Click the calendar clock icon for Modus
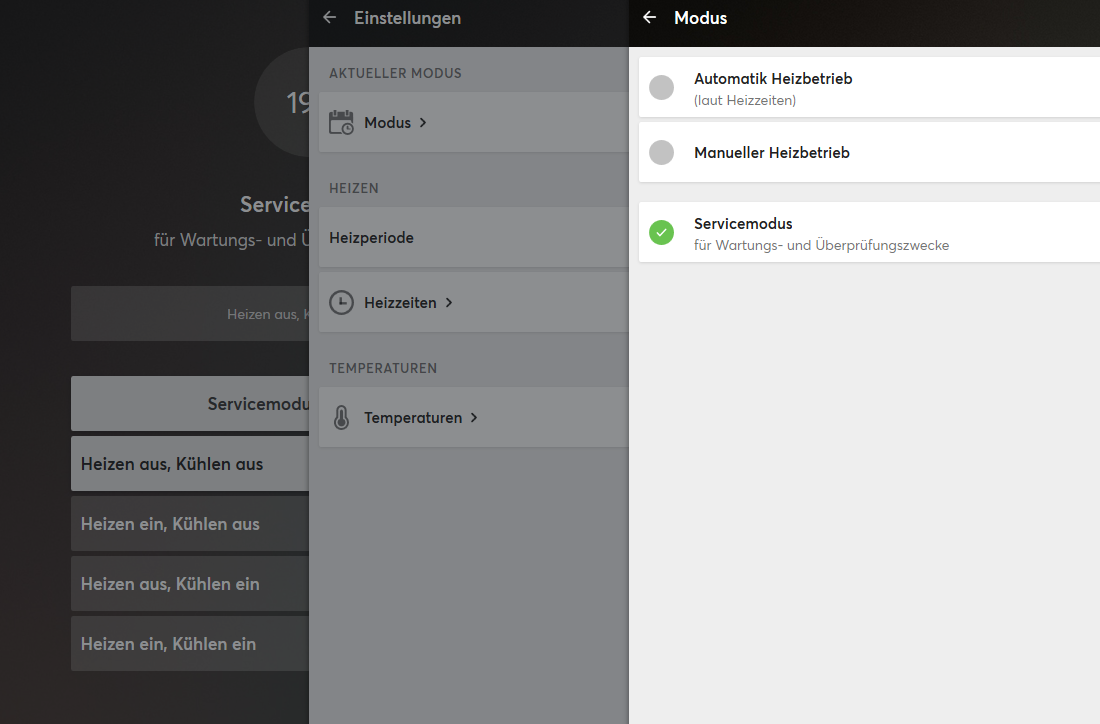This screenshot has height=724, width=1100. 341,122
